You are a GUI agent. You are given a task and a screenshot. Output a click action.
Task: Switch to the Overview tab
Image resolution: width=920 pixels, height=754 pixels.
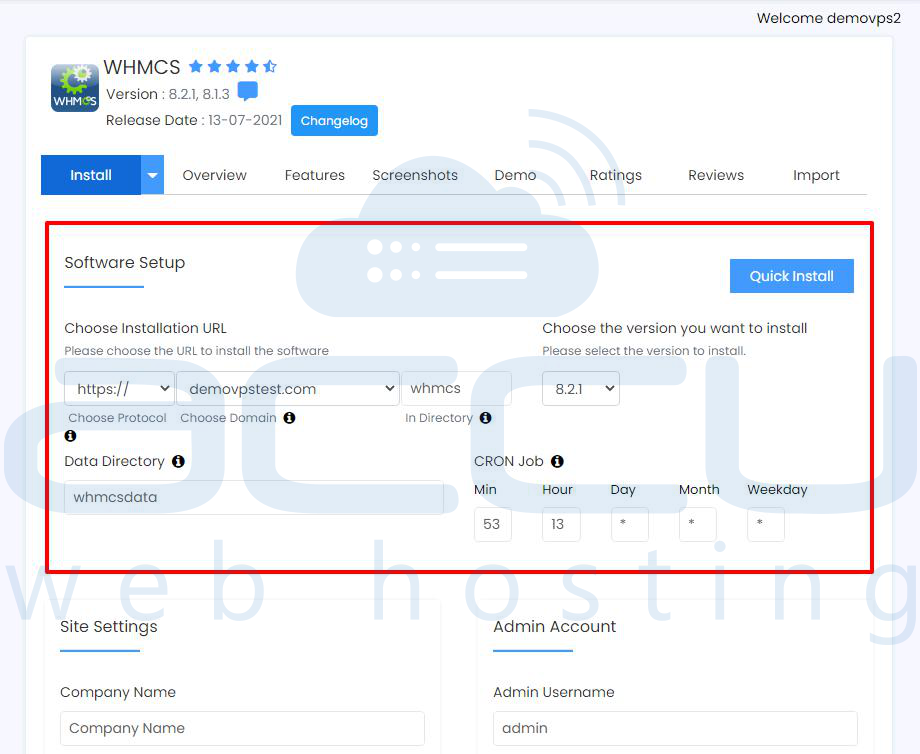215,175
